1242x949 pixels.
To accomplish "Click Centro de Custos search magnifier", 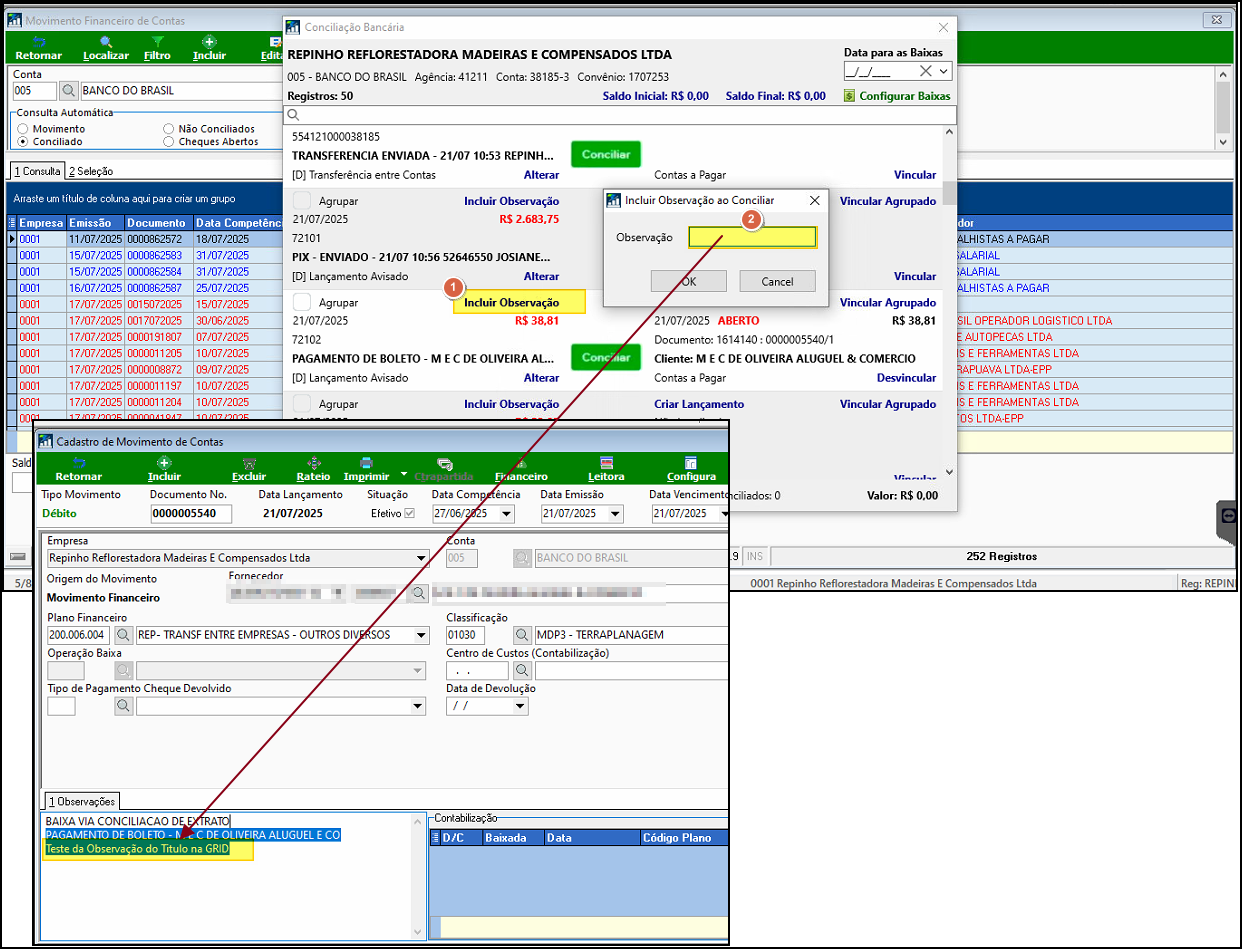I will (x=523, y=671).
